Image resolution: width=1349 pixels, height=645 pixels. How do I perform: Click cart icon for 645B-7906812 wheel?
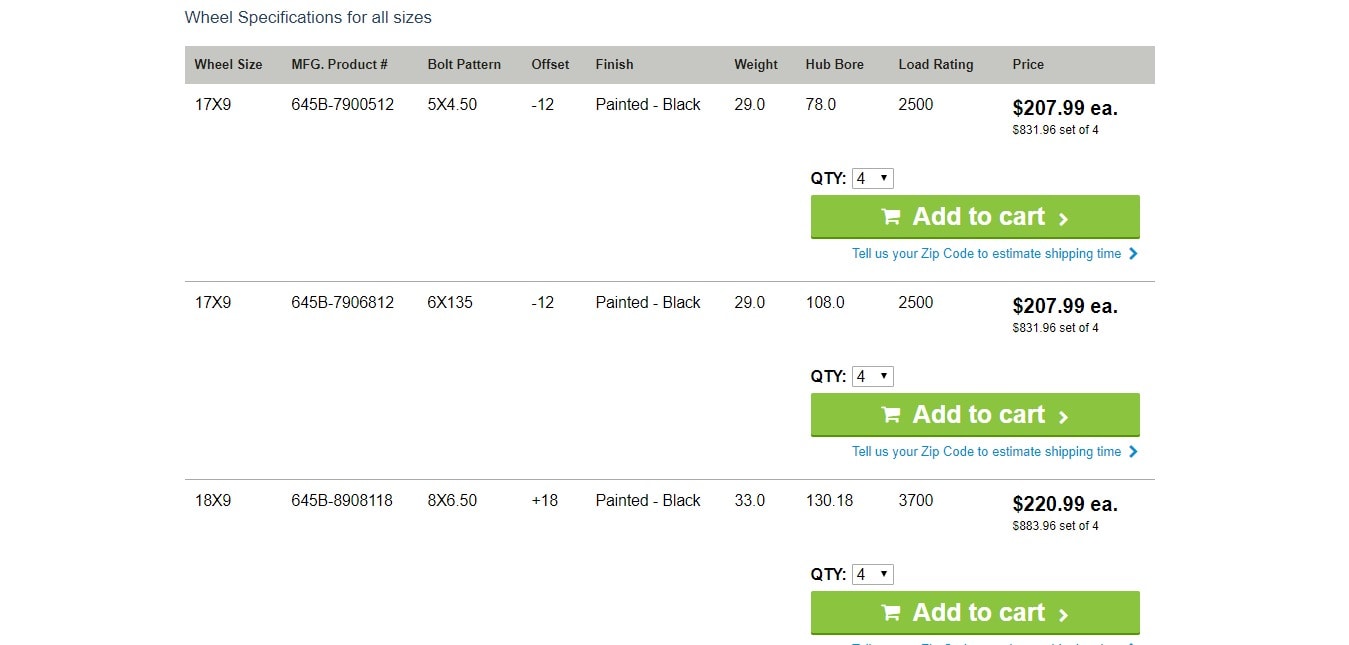tap(891, 415)
